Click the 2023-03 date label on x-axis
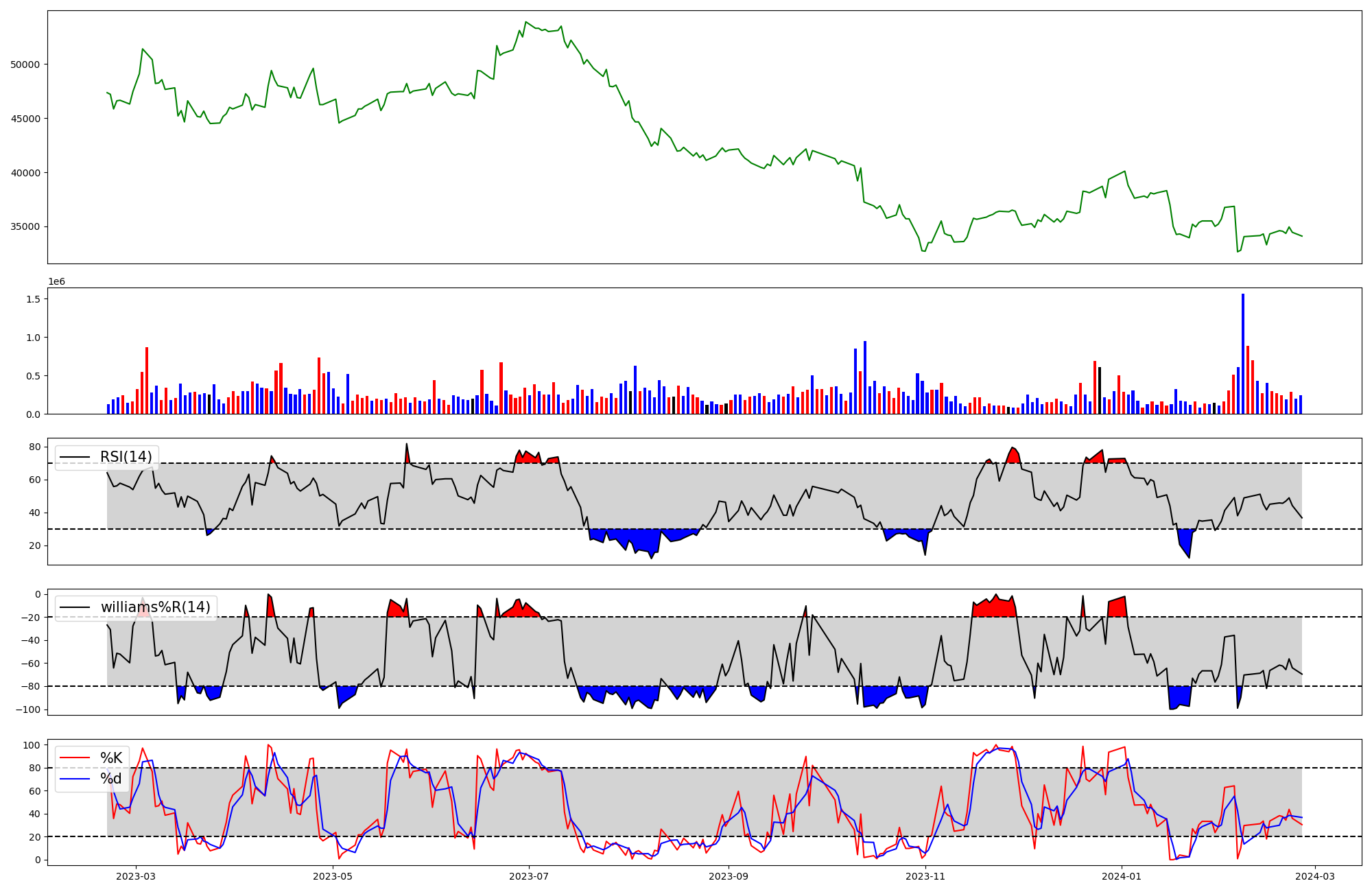 click(x=136, y=876)
